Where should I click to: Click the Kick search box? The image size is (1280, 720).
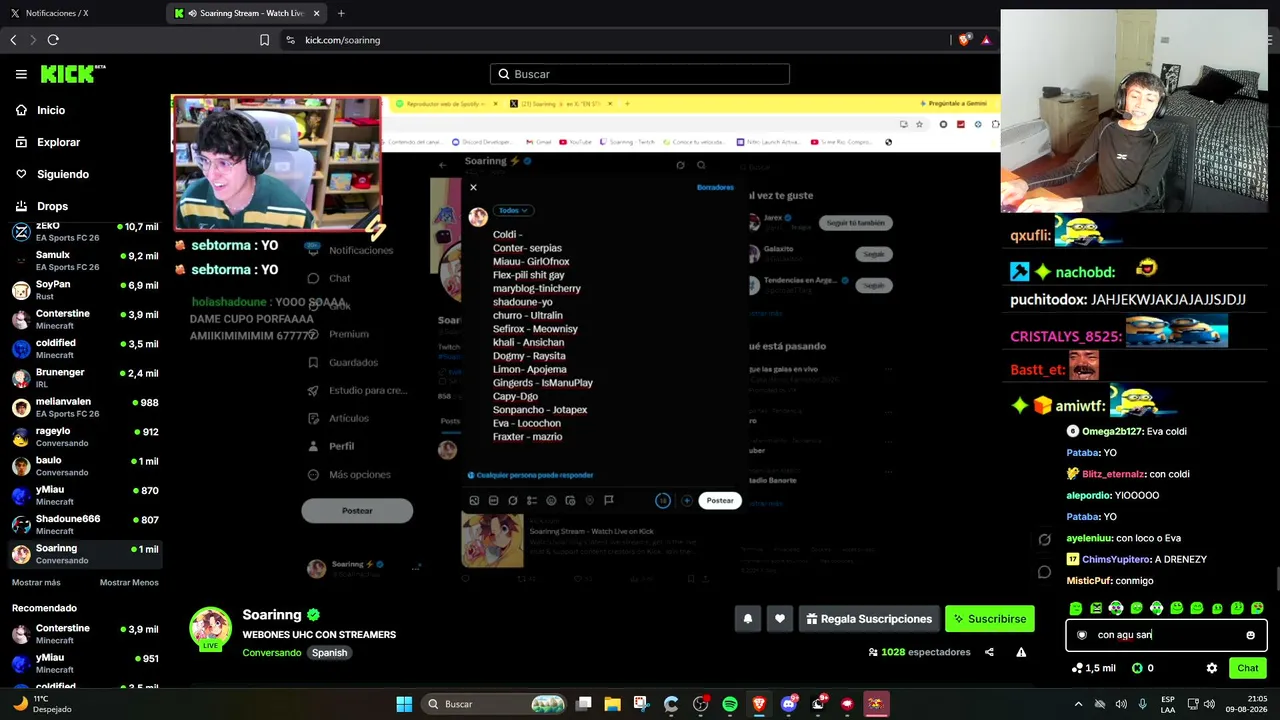coord(640,74)
